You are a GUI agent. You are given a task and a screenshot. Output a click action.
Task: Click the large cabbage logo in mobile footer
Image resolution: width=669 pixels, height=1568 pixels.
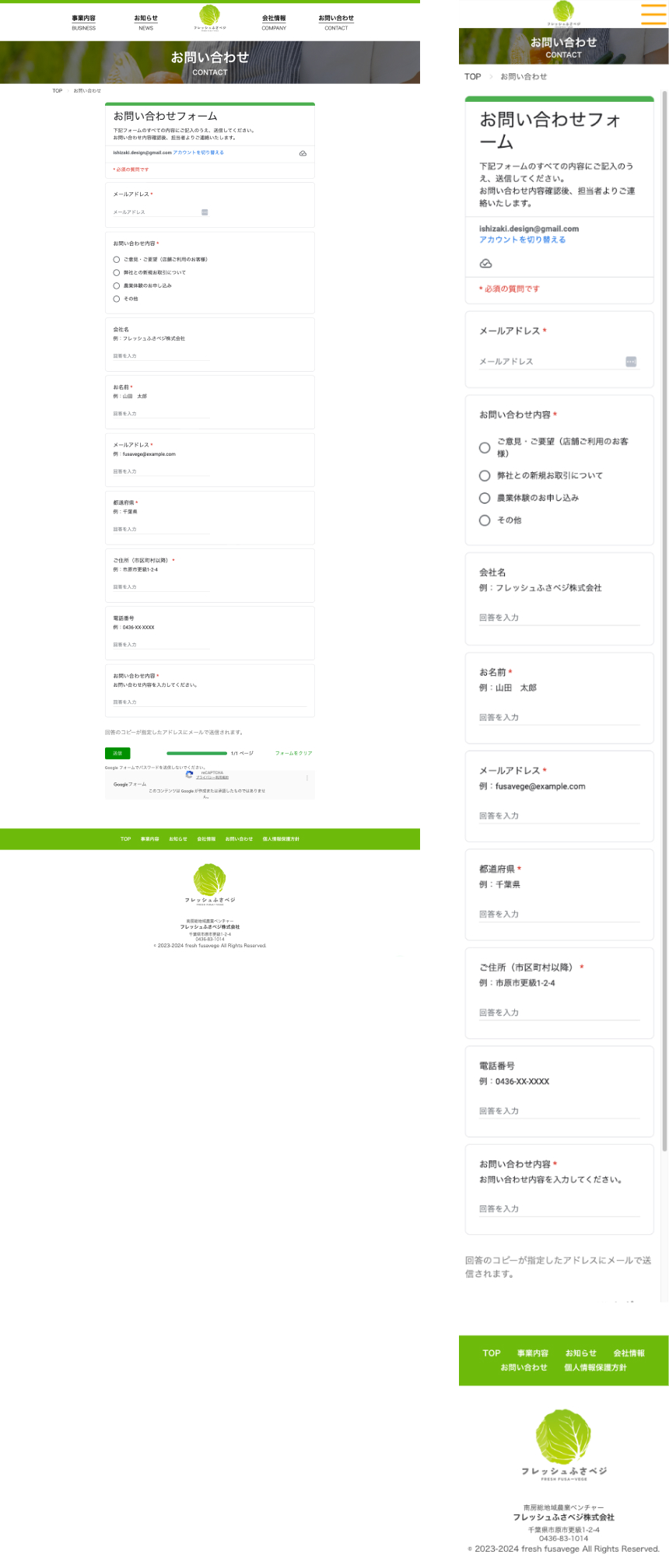pos(563,1445)
